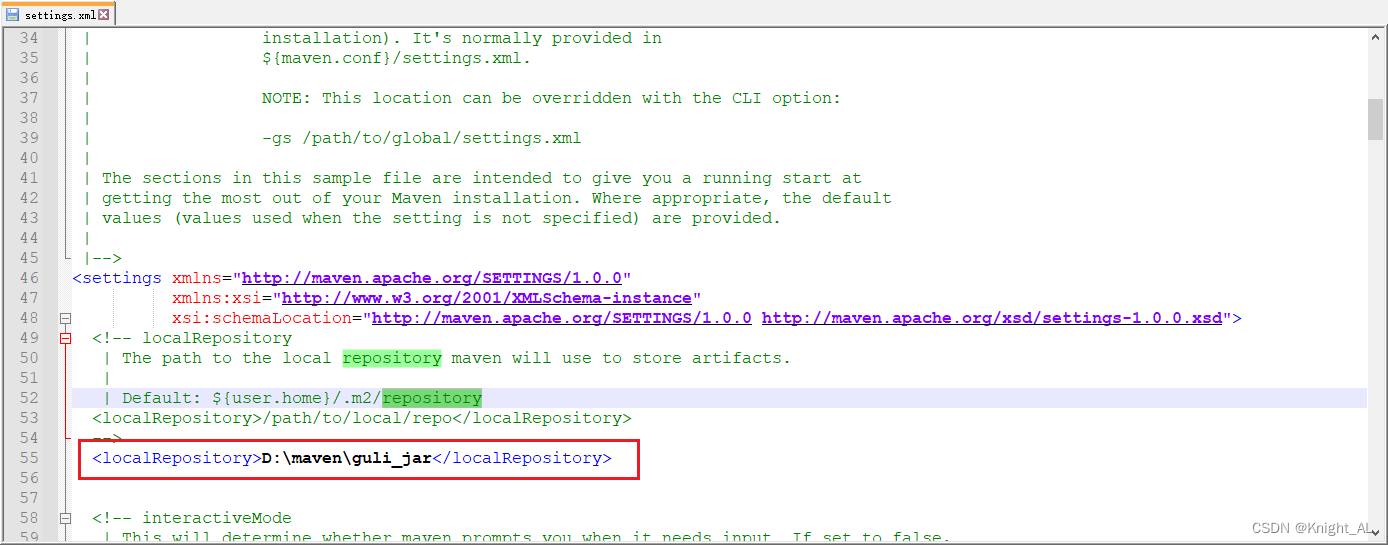Viewport: 1388px width, 545px height.
Task: Click the ${maven.conf}/settings.xml text
Action: [397, 58]
